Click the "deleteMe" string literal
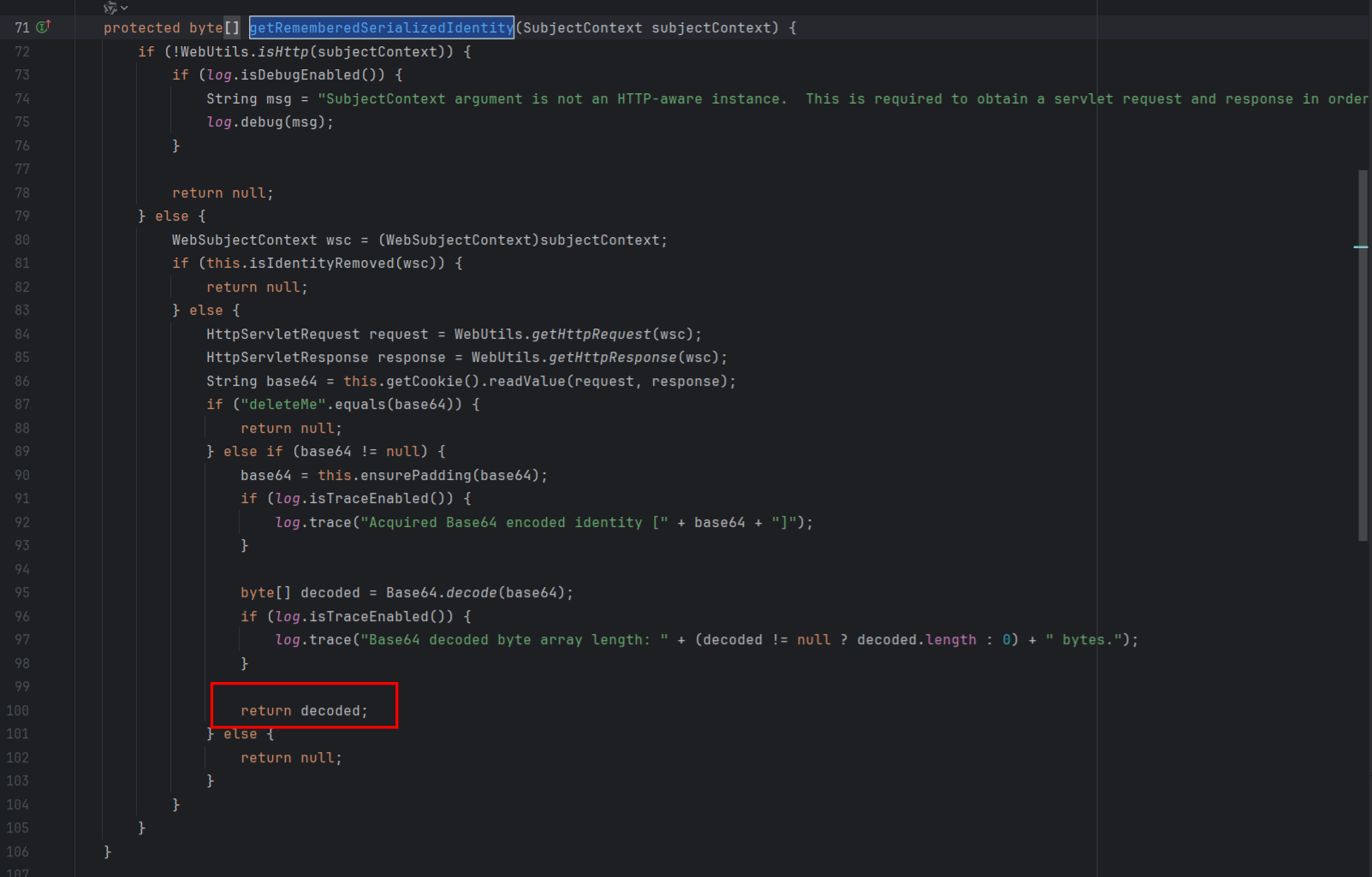Viewport: 1372px width, 877px height. coord(283,405)
